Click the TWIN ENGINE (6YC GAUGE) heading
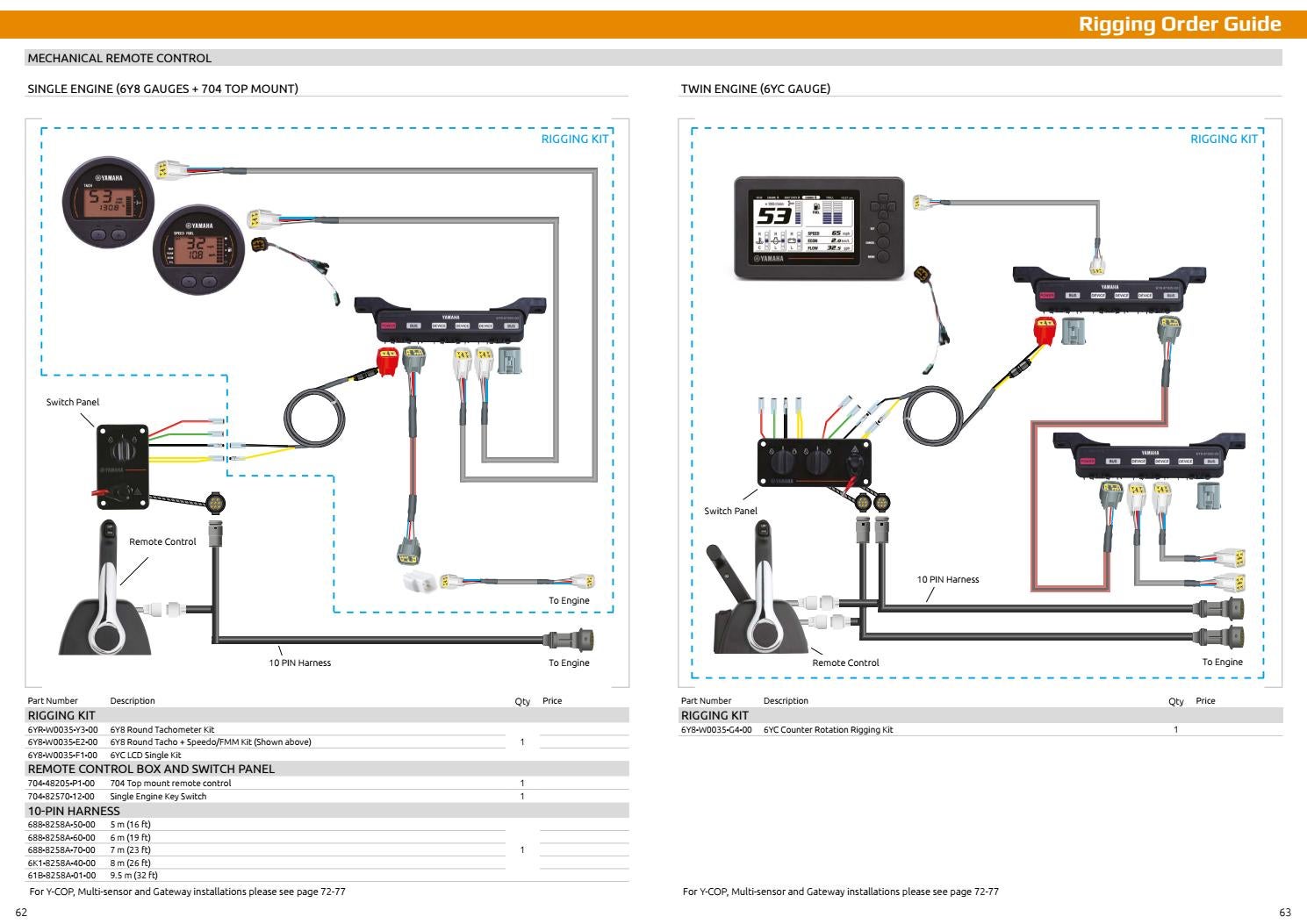 pos(755,89)
